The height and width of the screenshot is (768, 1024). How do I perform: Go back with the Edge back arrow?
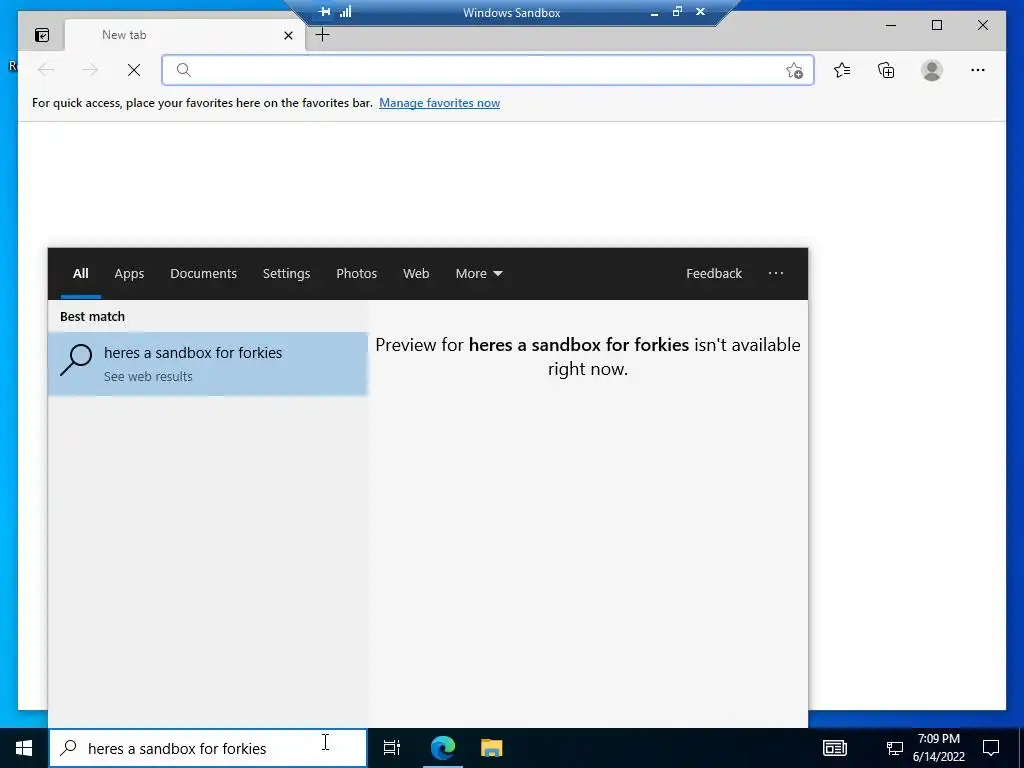coord(46,70)
